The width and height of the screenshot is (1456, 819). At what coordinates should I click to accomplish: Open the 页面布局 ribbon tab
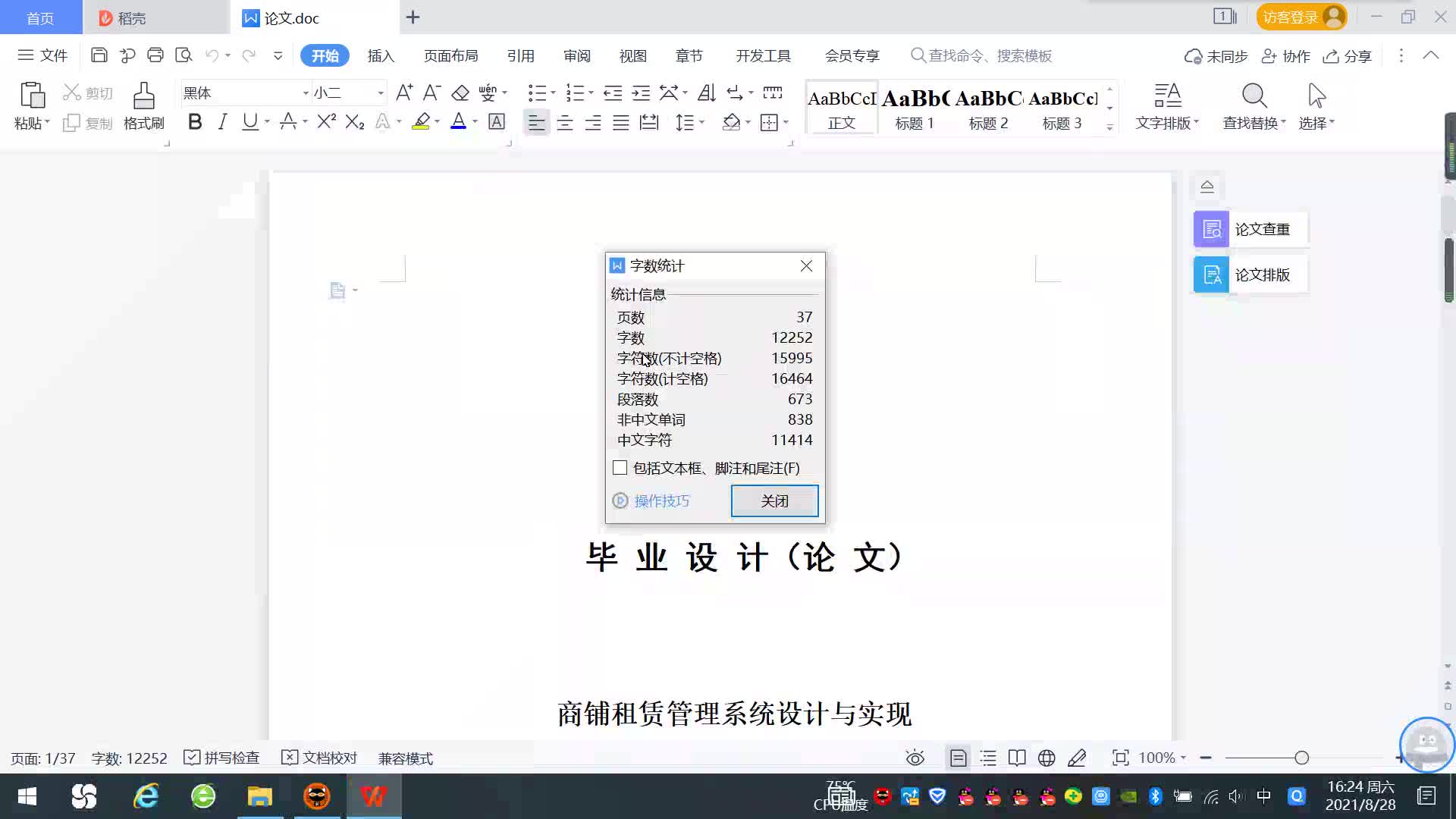tap(450, 56)
